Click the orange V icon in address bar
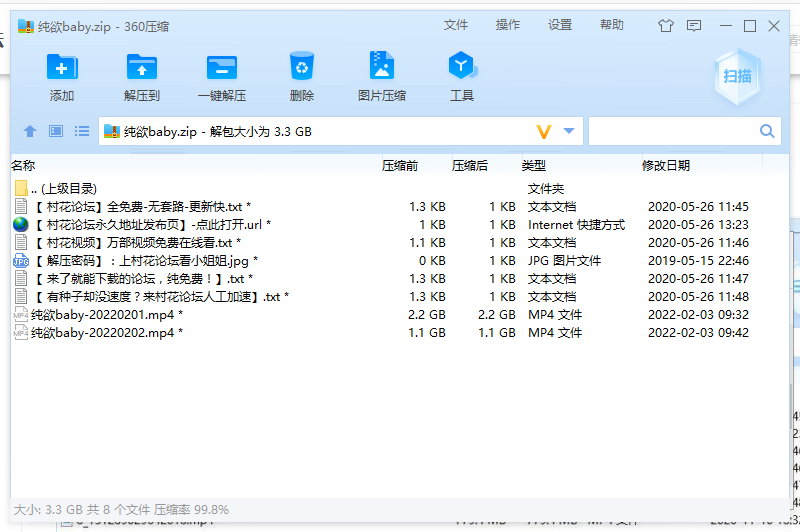The image size is (800, 532). coord(544,132)
